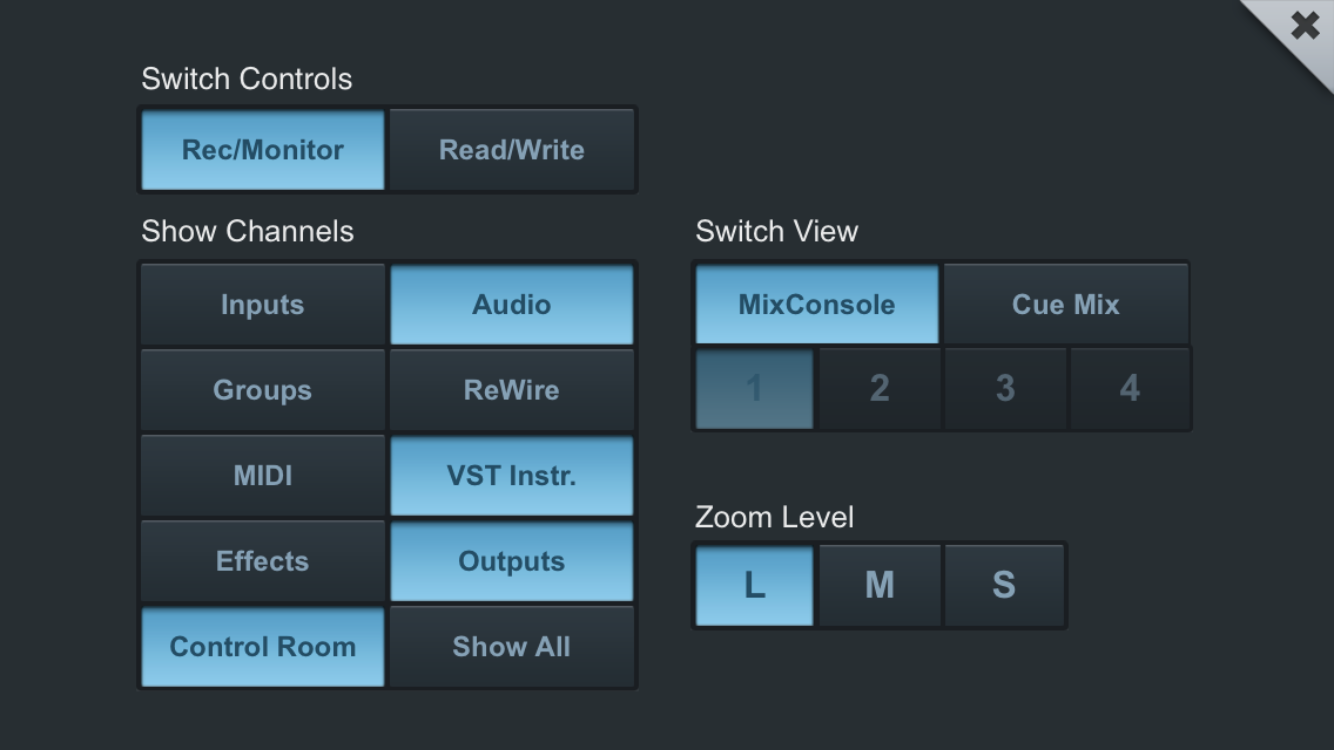Close the settings panel with X icon
The height and width of the screenshot is (750, 1334).
[1304, 26]
